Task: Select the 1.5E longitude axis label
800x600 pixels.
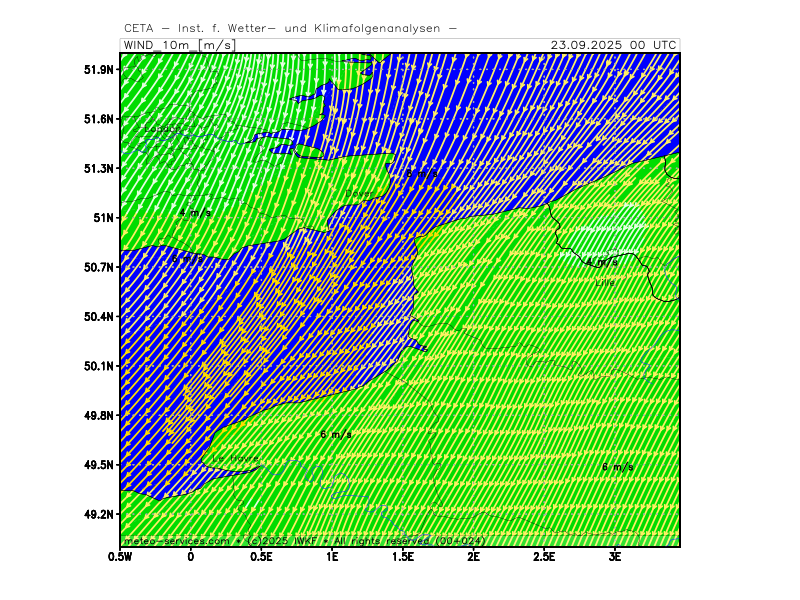Action: point(403,557)
